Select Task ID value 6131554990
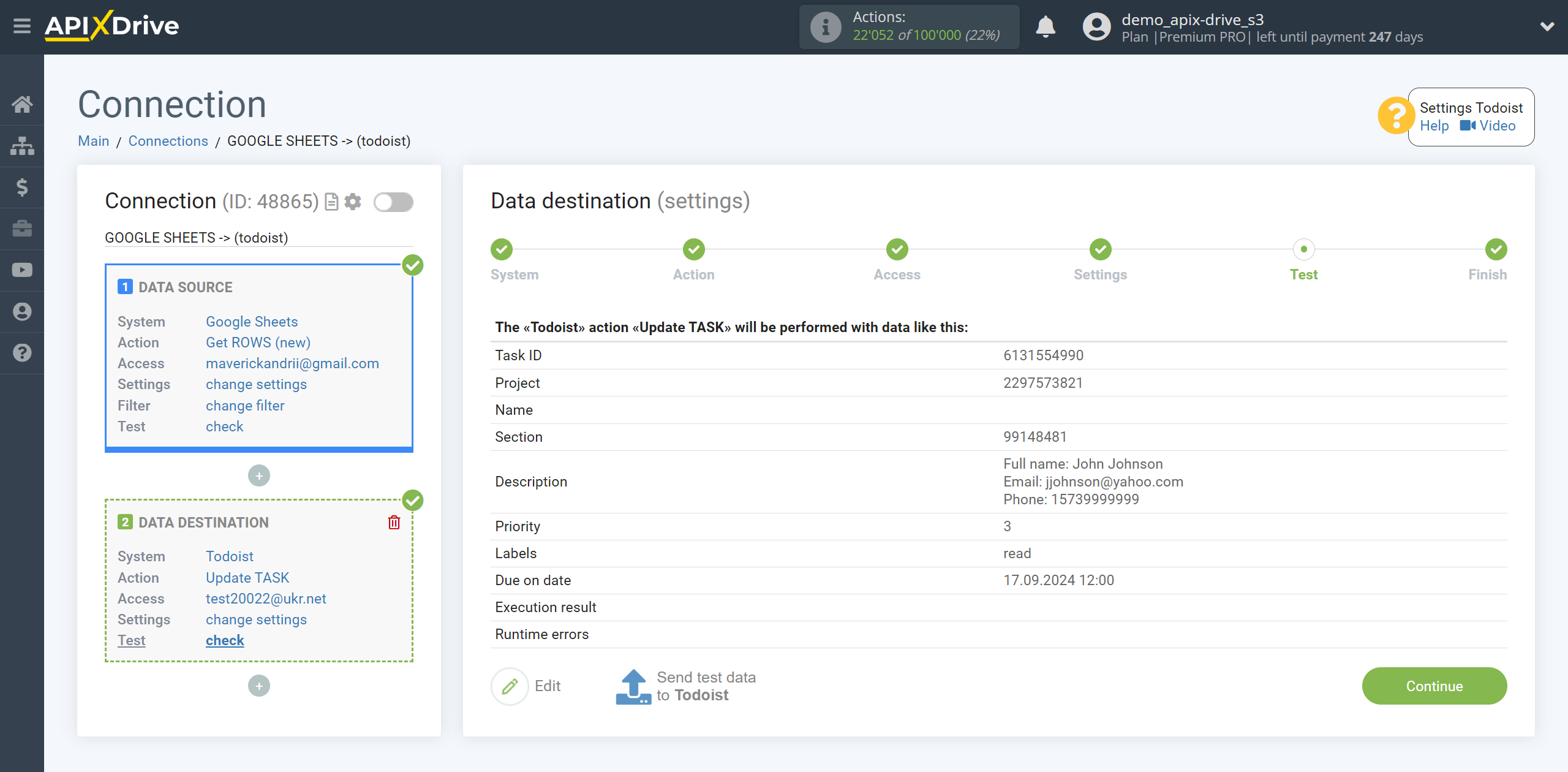Viewport: 1568px width, 772px height. tap(1043, 355)
